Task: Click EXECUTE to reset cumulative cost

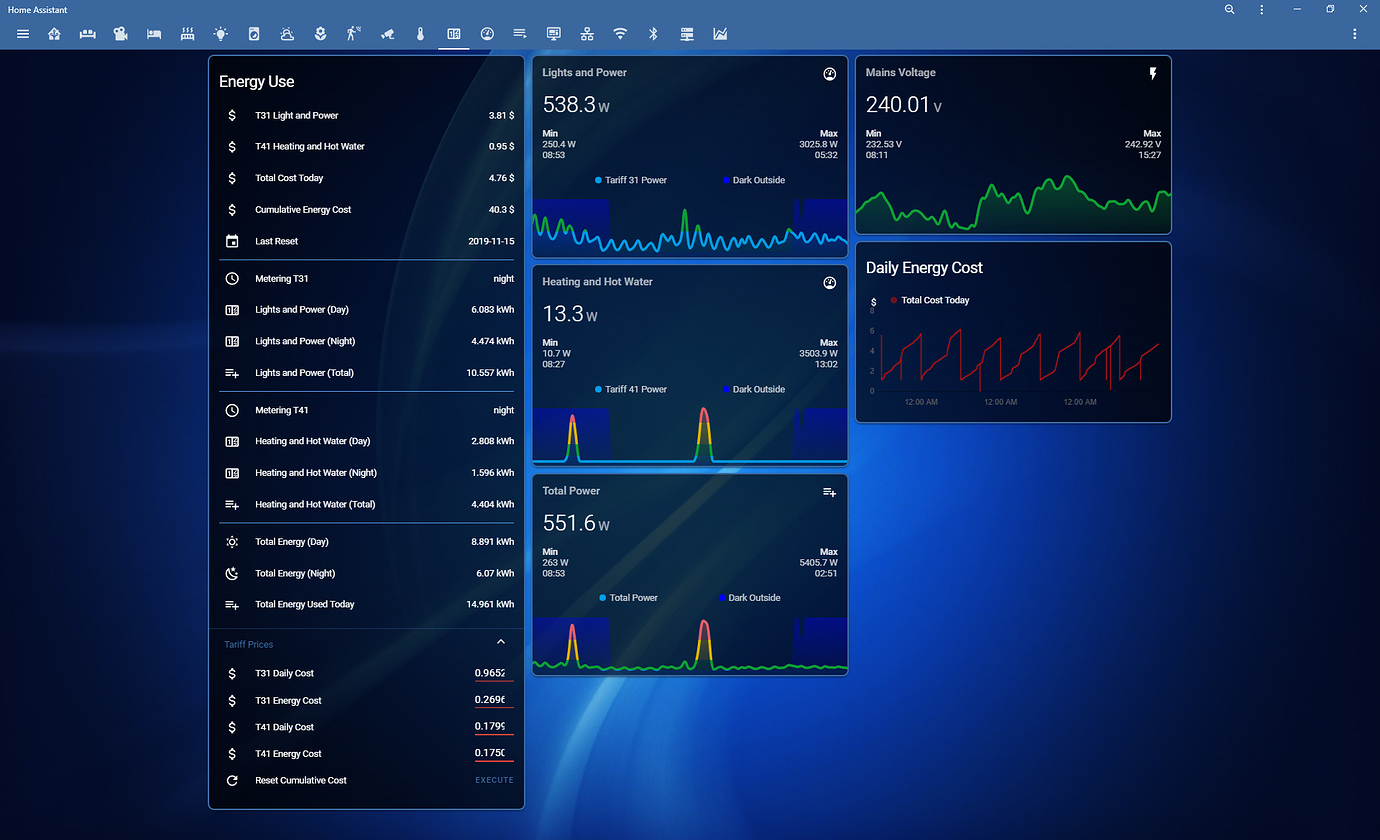Action: coord(494,780)
